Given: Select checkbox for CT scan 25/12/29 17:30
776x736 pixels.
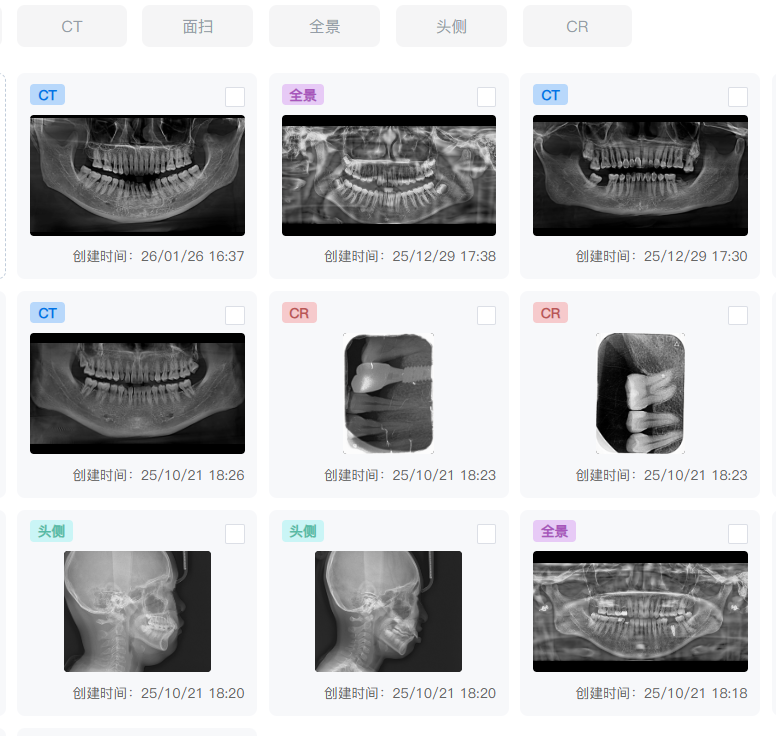Looking at the screenshot, I should (x=738, y=97).
